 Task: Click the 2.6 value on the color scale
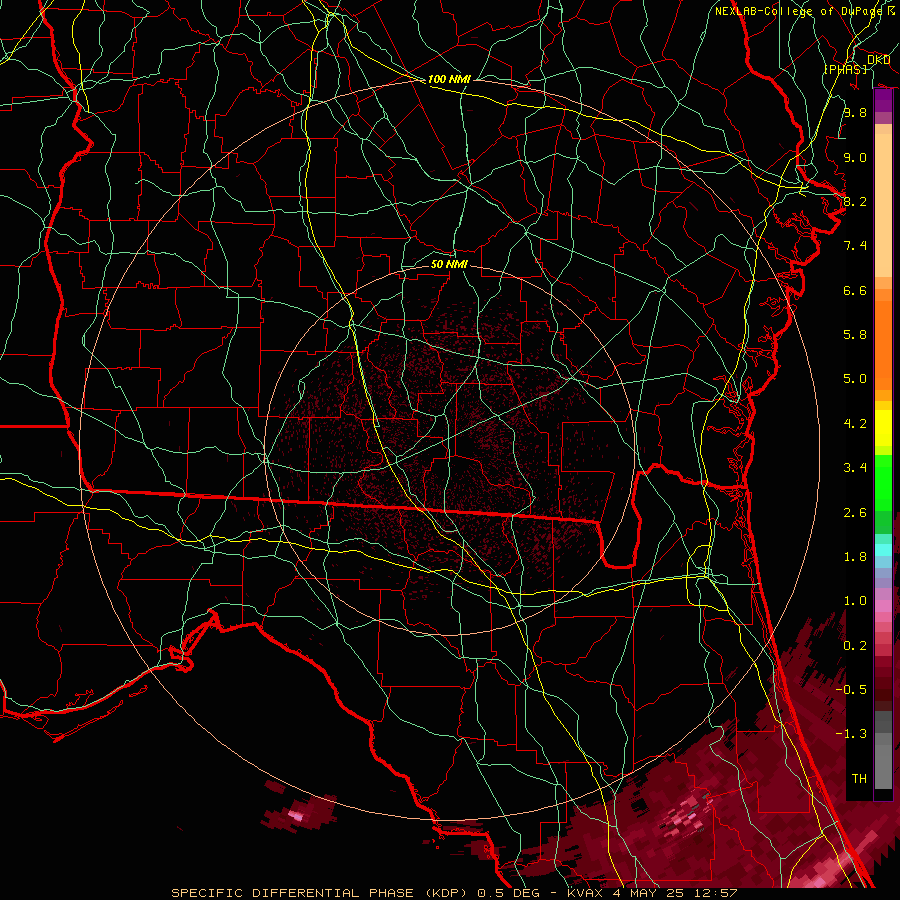coord(855,513)
